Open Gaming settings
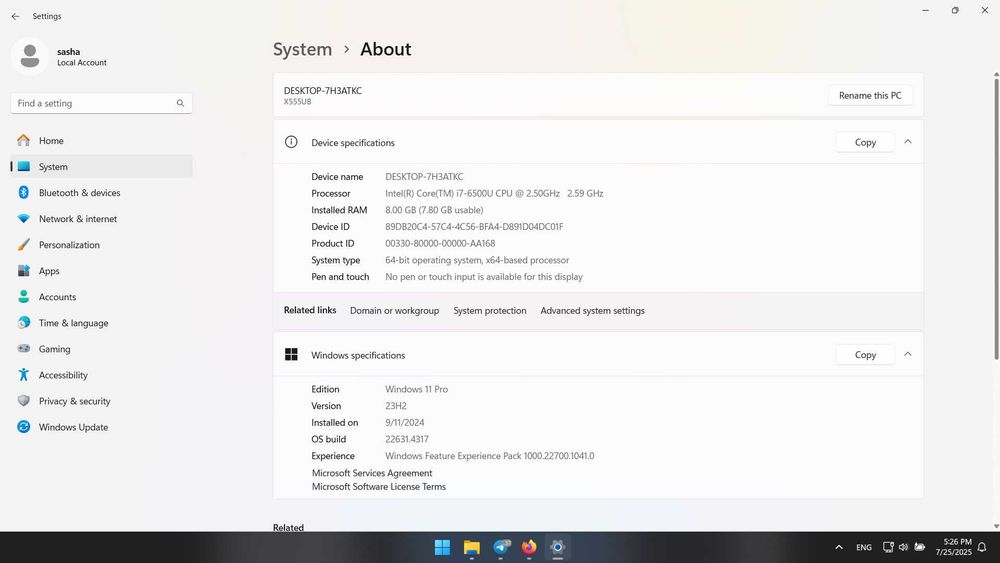Viewport: 1000px width, 563px height. tap(101, 349)
